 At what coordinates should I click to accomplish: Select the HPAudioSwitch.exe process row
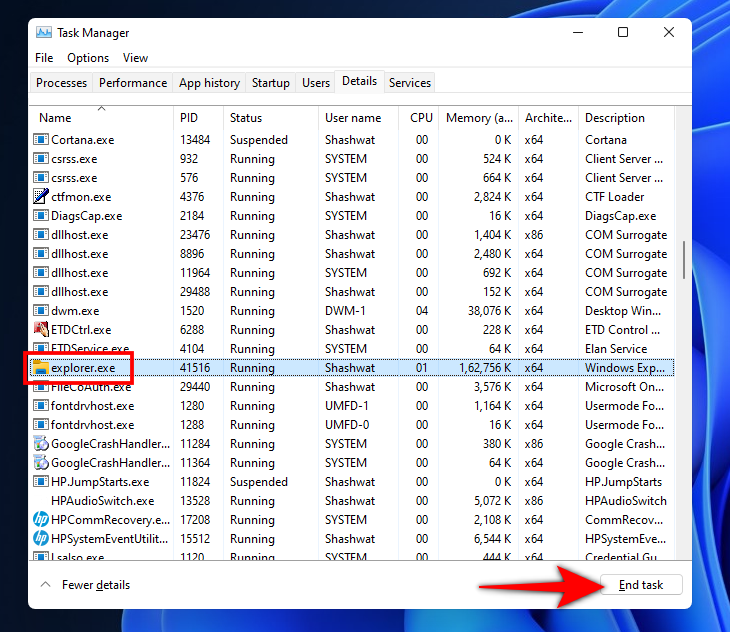point(102,501)
